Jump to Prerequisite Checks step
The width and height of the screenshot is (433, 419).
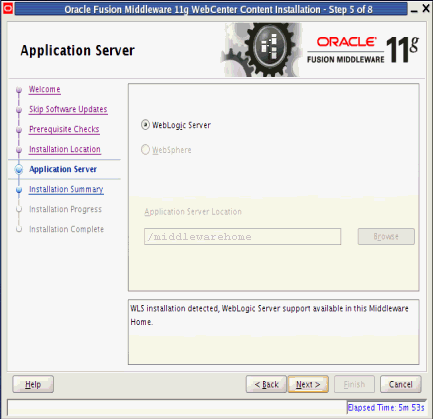tap(64, 129)
